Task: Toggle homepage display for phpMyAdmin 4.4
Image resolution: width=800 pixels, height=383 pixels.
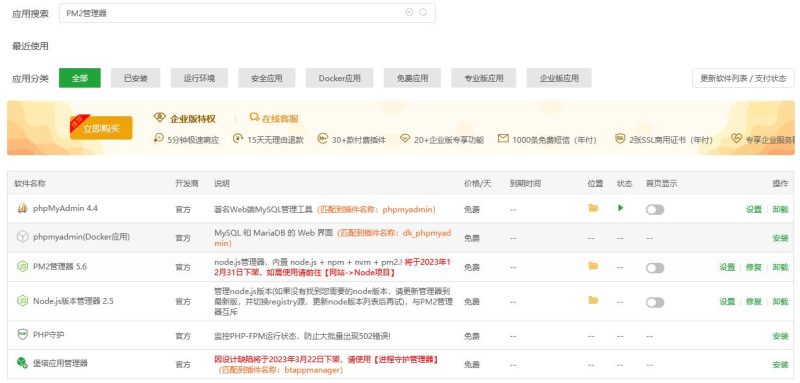Action: pyautogui.click(x=655, y=210)
